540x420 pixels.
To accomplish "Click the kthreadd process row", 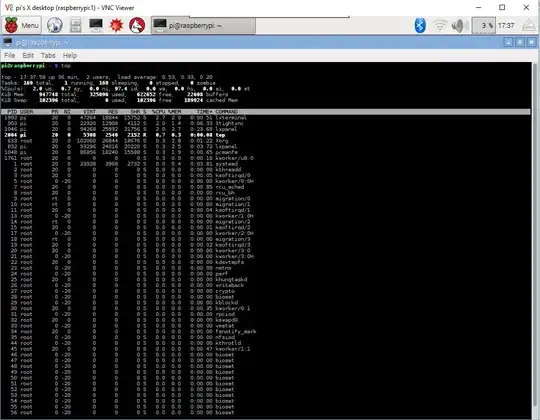I will click(265, 170).
